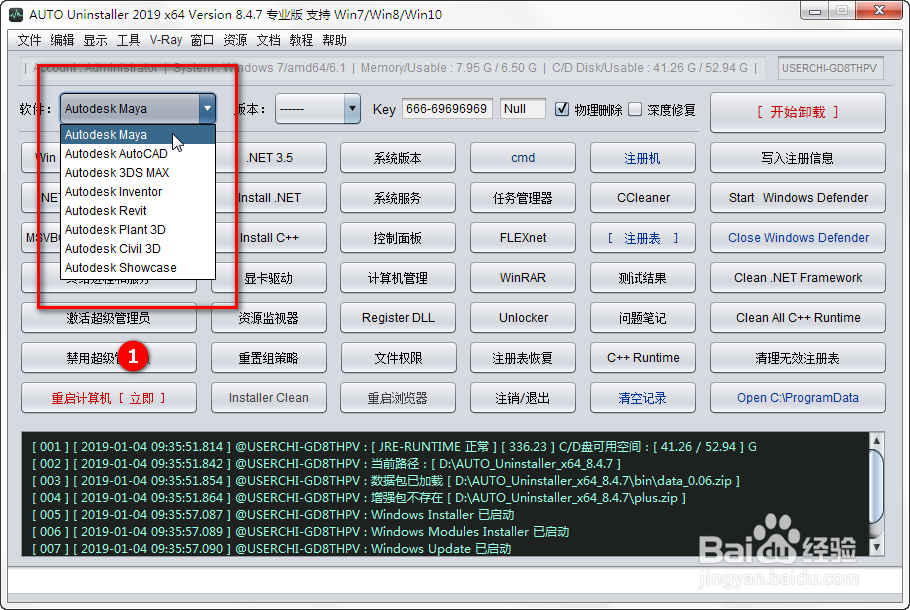
Task: Launch cmd
Action: (523, 158)
